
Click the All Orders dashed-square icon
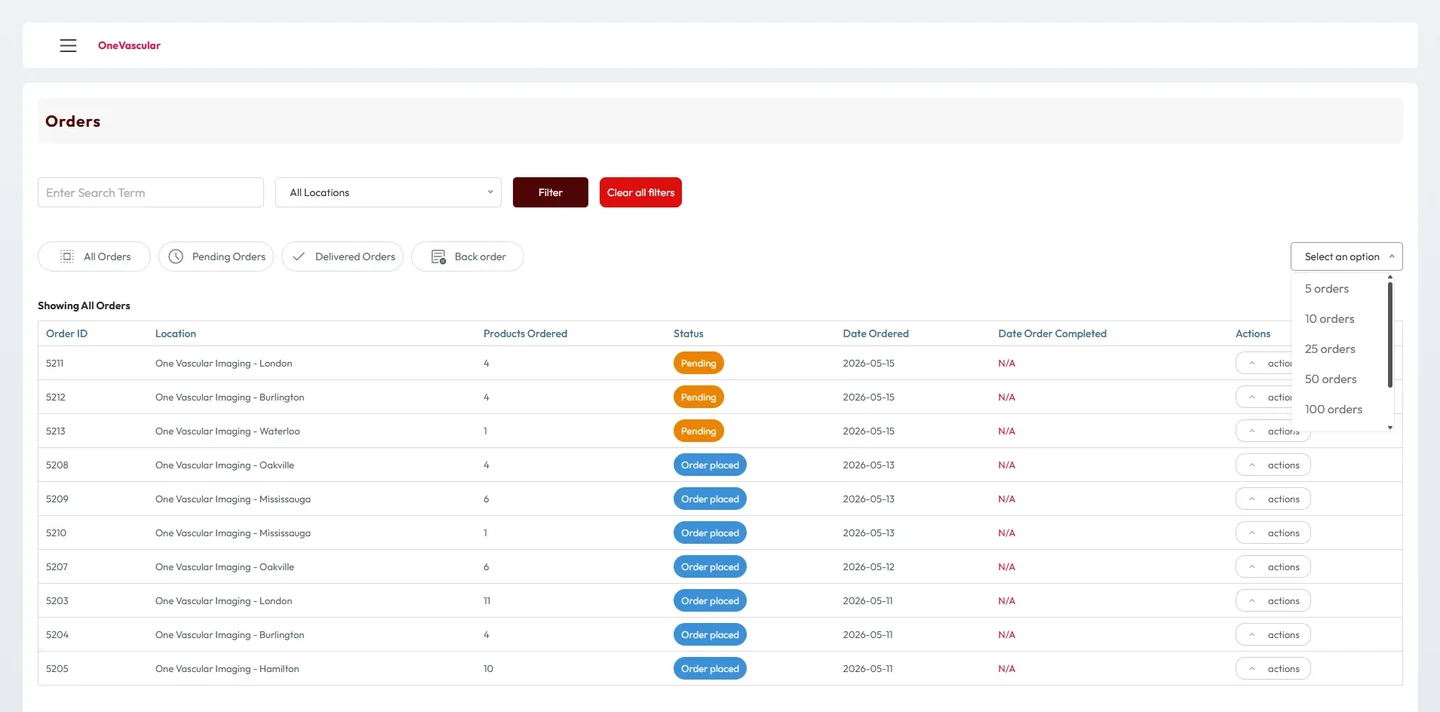pyautogui.click(x=67, y=257)
